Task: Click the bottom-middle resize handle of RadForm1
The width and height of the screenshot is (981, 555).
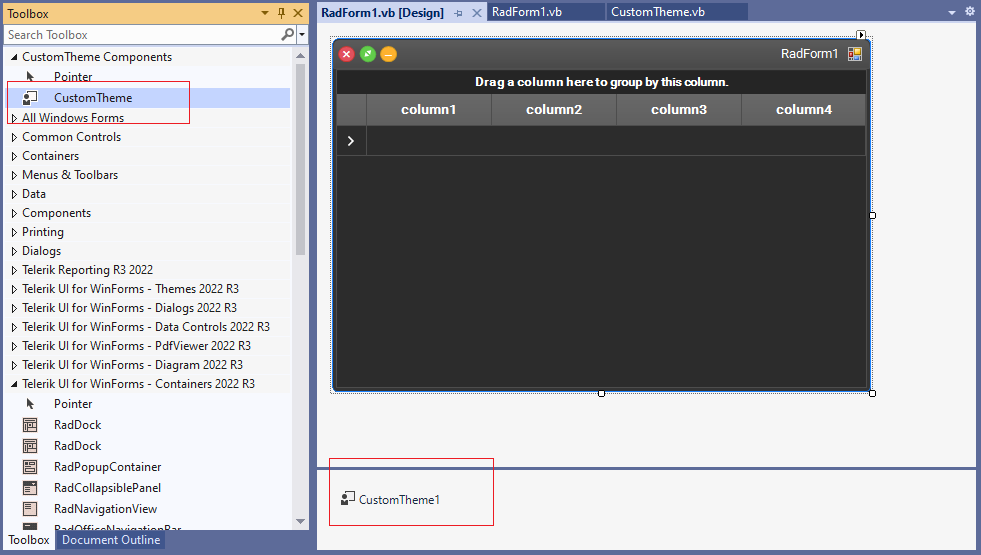Action: 601,394
